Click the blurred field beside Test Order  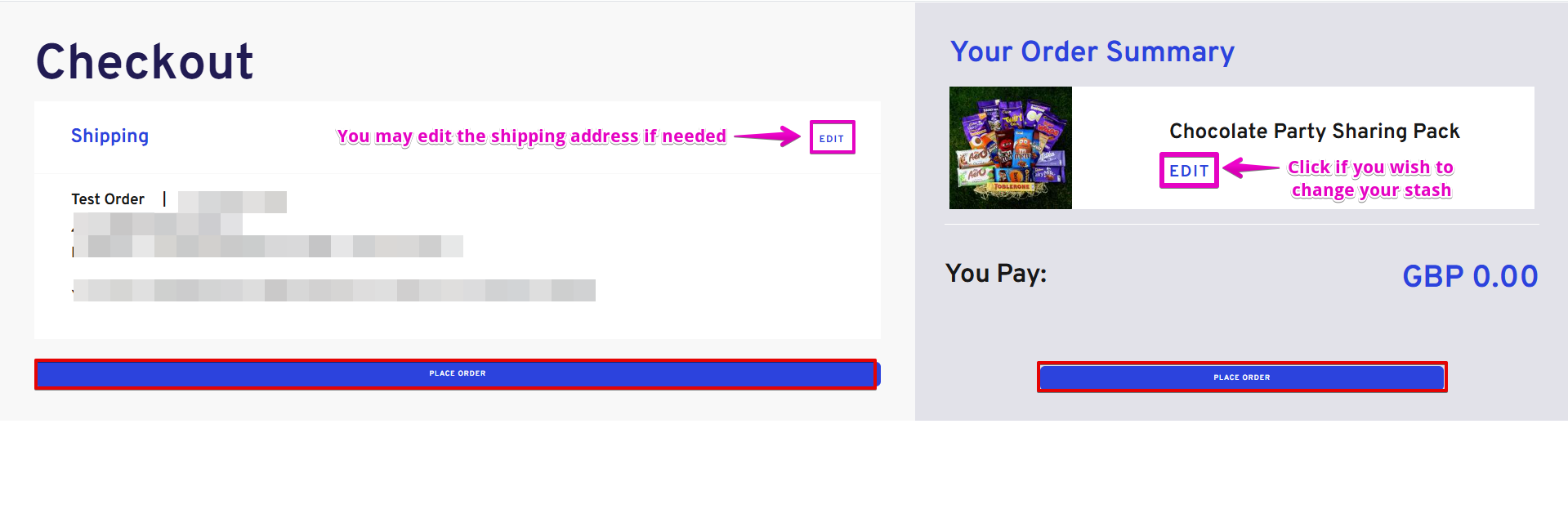(x=232, y=202)
